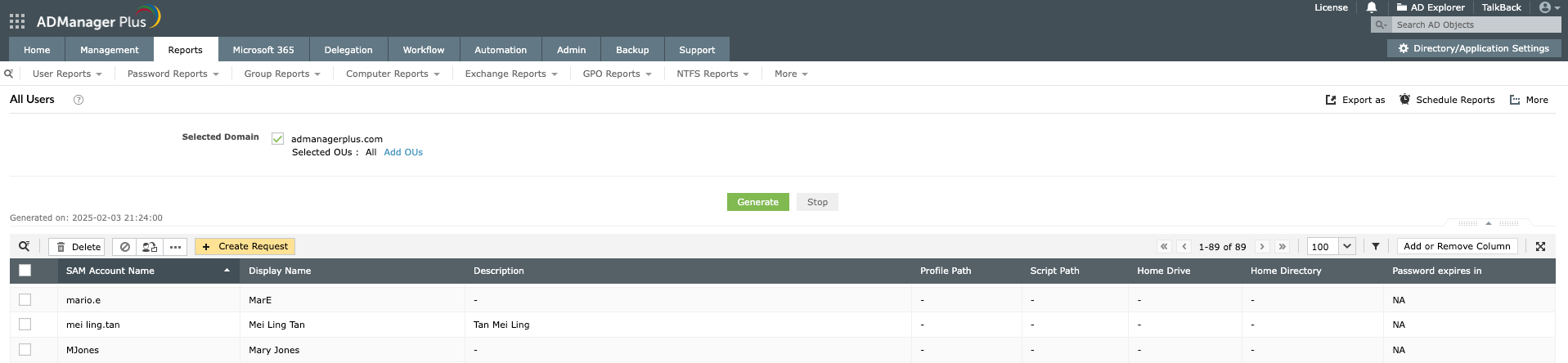Check the MJones row checkbox
The height and width of the screenshot is (363, 1568).
pyautogui.click(x=25, y=350)
